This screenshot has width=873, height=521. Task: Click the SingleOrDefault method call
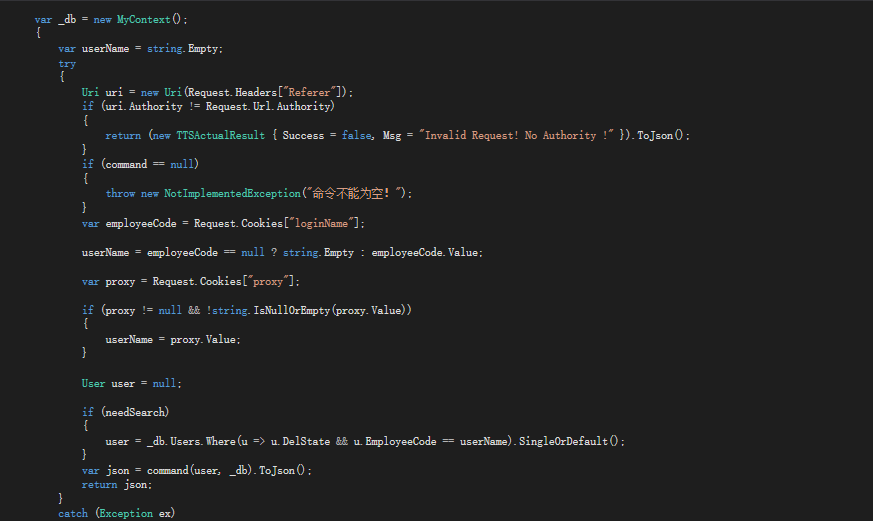pos(563,441)
